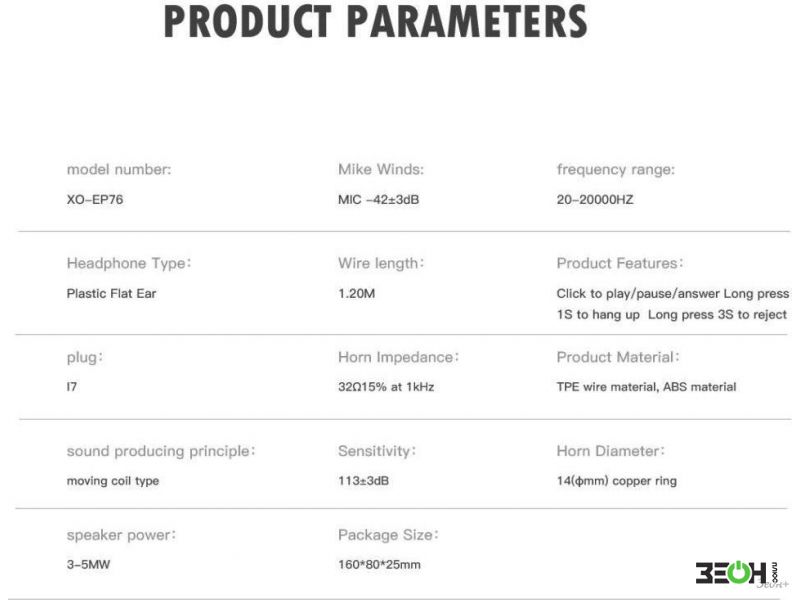Select the Horn Impedance value text
The height and width of the screenshot is (600, 800).
pos(386,387)
